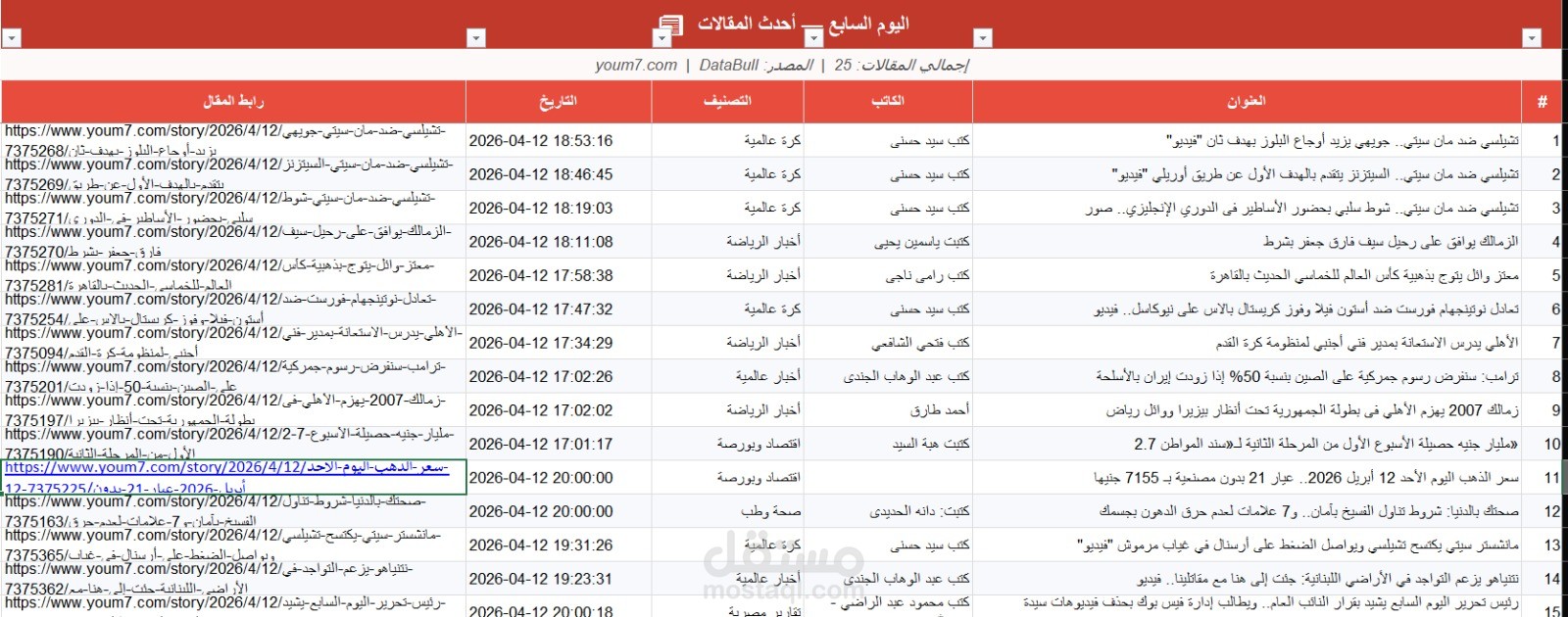Click the empty author cell in row 11
The height and width of the screenshot is (617, 1568).
pos(888,477)
